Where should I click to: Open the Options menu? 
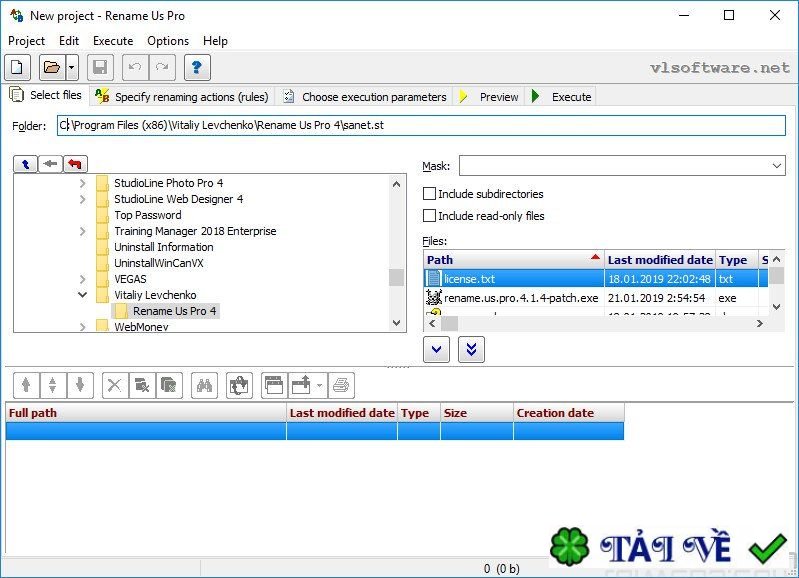click(x=168, y=41)
